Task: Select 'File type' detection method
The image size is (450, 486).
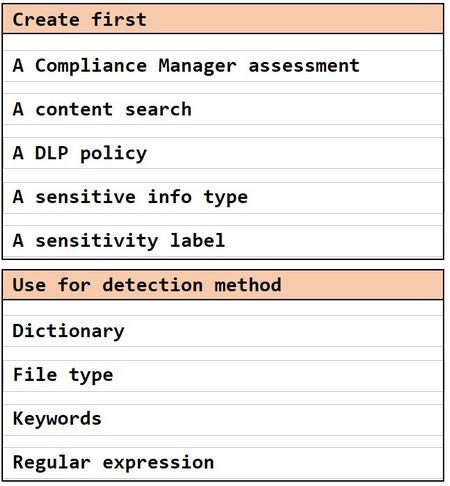Action: click(x=223, y=375)
